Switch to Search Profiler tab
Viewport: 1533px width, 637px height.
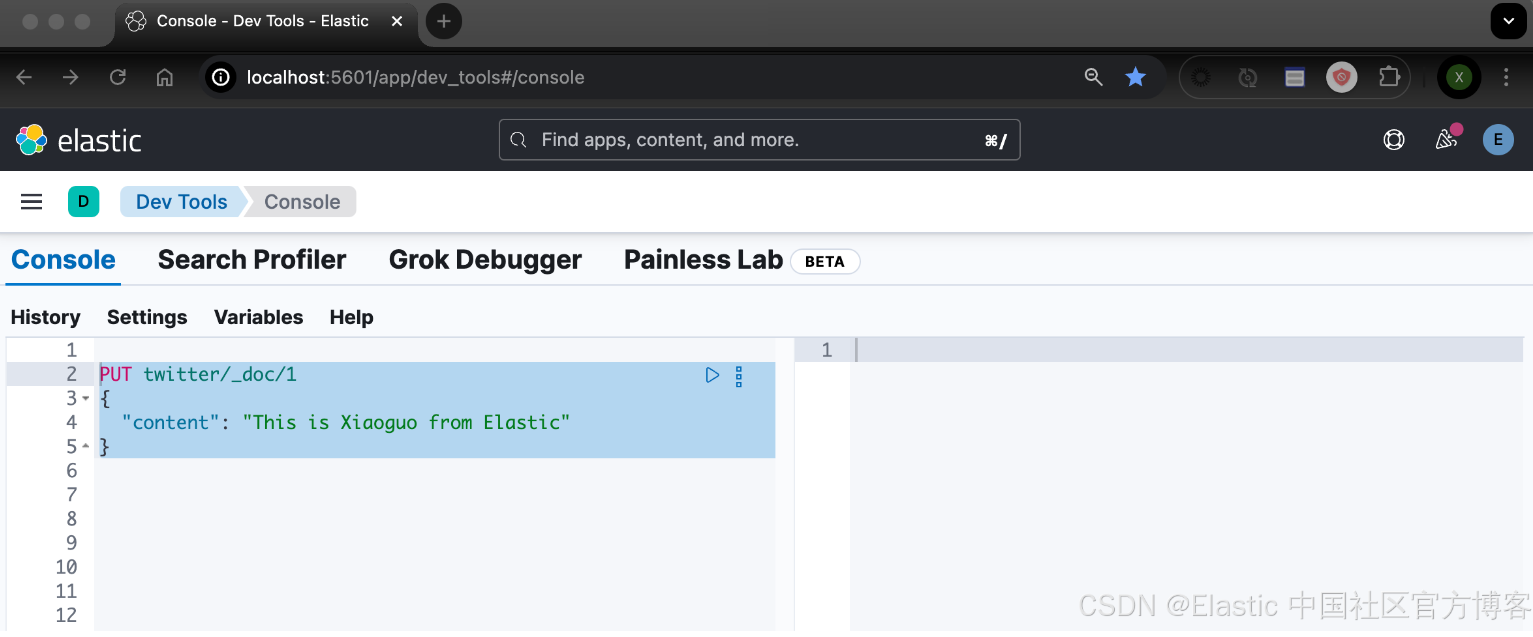252,260
